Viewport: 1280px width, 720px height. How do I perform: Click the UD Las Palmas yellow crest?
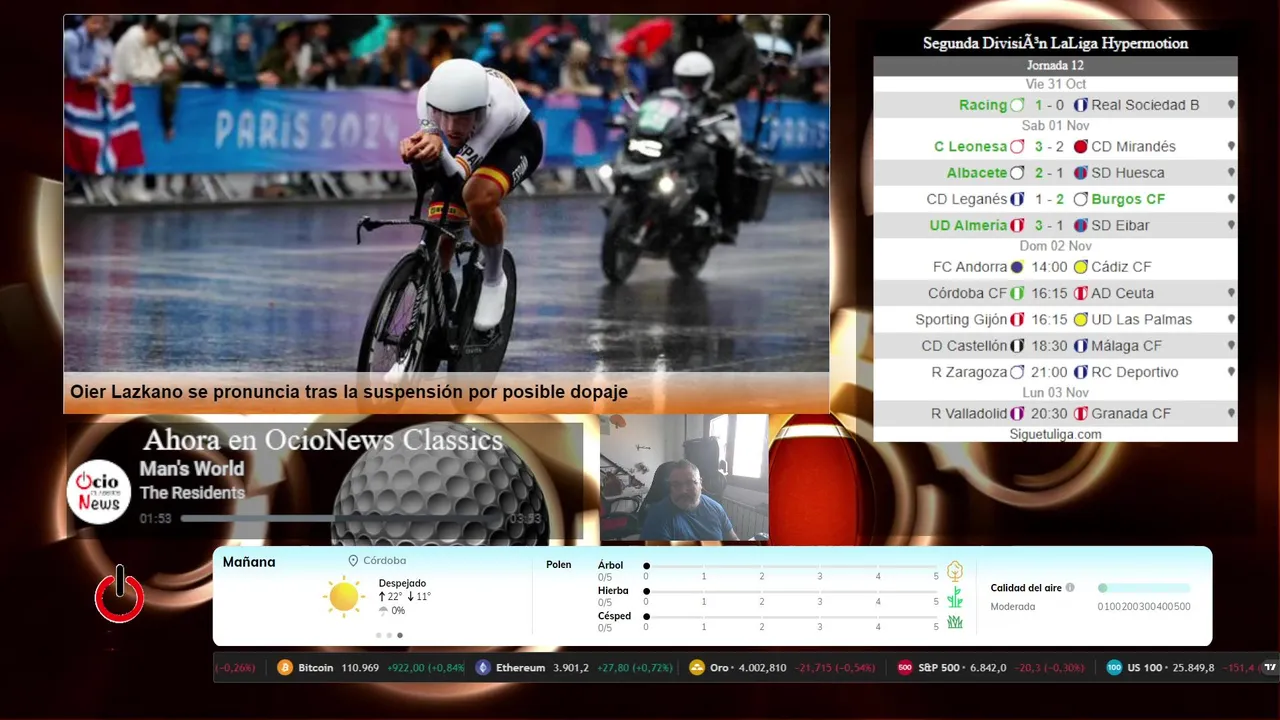coord(1081,320)
